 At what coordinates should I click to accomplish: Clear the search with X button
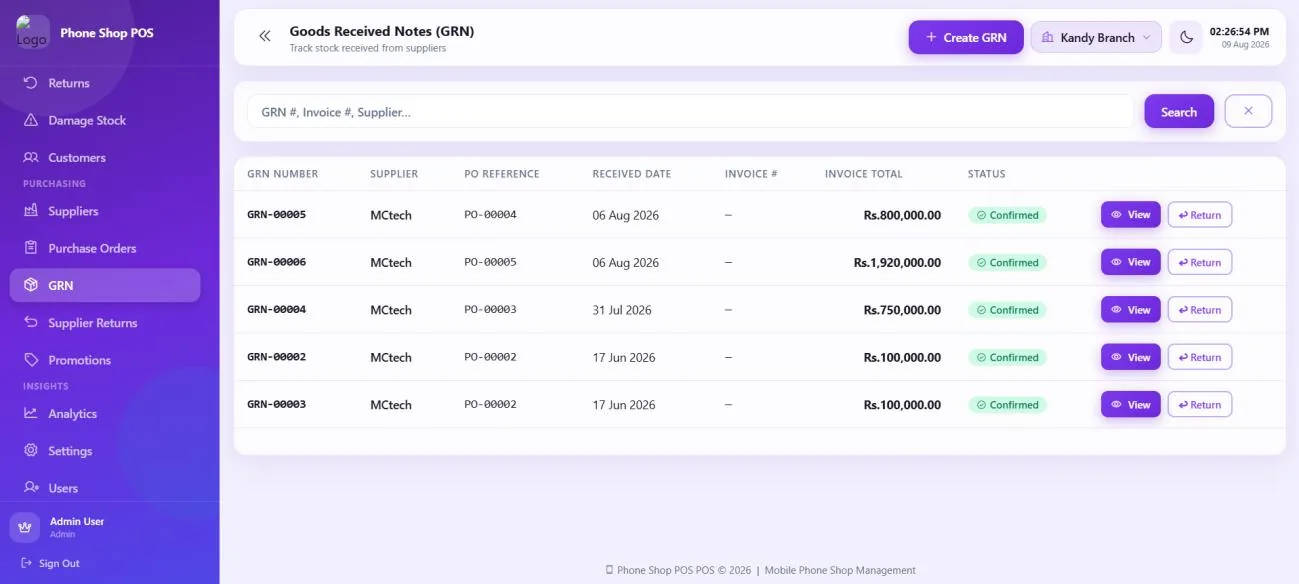(1248, 111)
